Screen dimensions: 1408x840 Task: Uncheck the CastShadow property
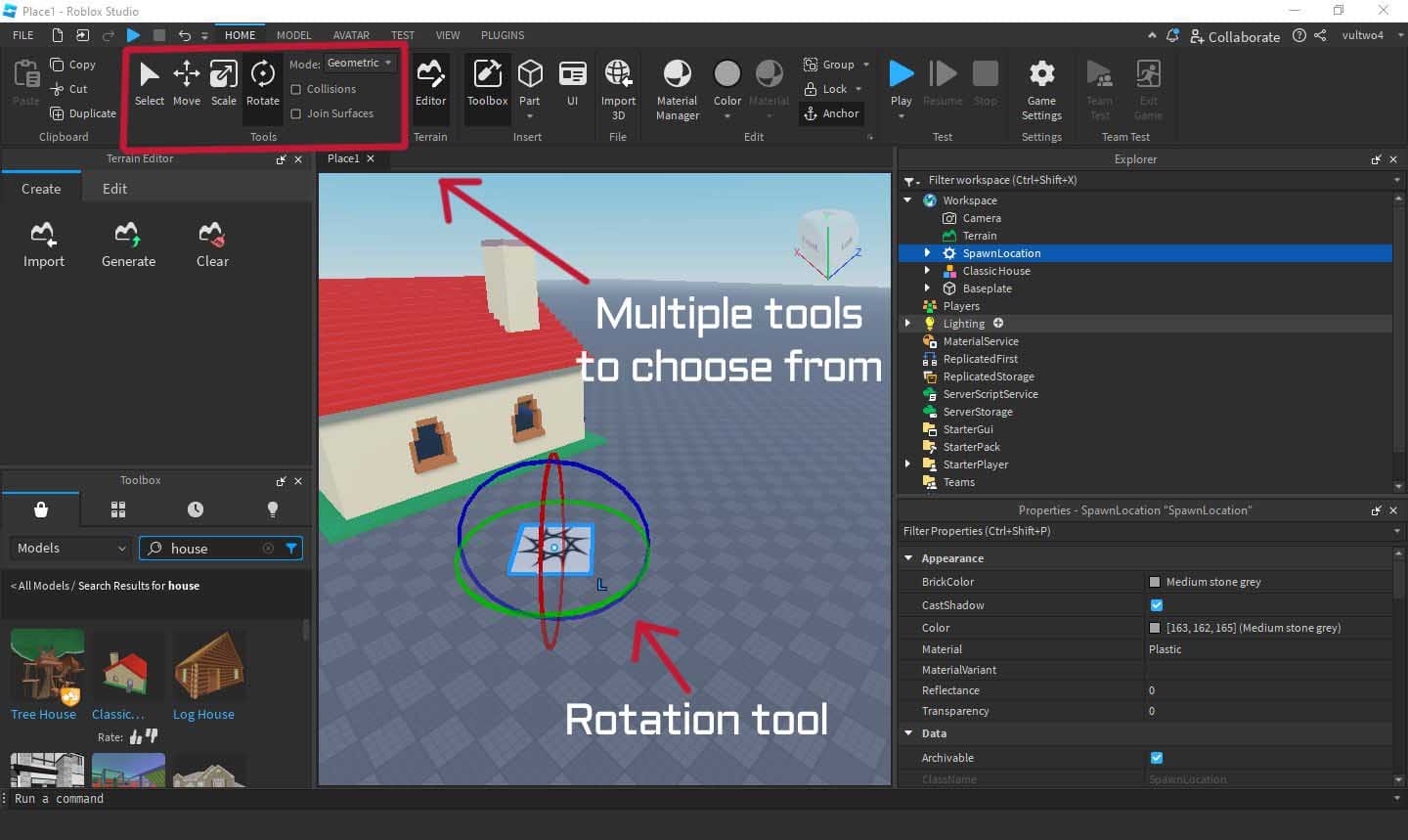1157,605
